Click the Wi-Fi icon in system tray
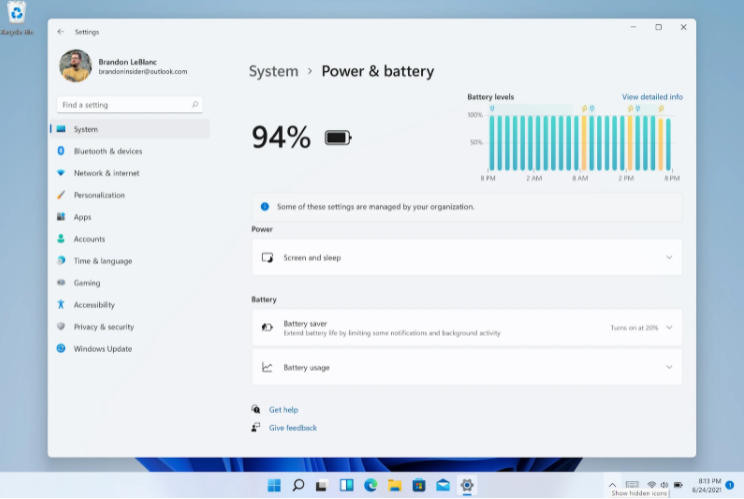This screenshot has height=499, width=744. [x=651, y=485]
